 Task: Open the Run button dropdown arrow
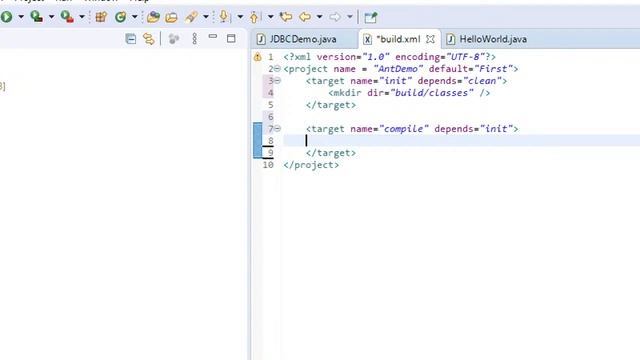point(21,17)
